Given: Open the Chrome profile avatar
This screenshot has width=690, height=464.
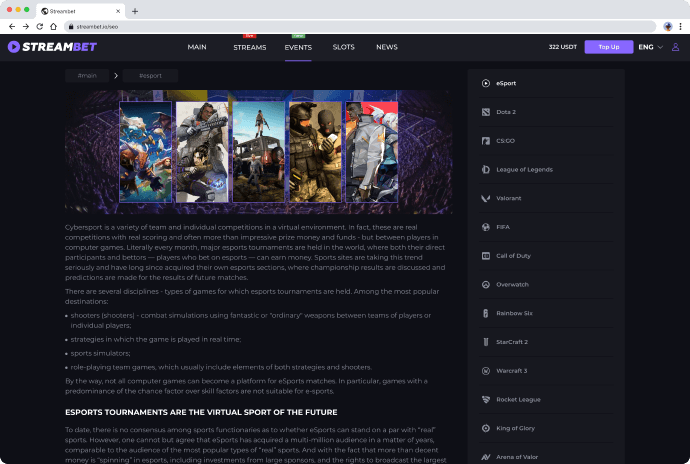Looking at the screenshot, I should (x=668, y=26).
